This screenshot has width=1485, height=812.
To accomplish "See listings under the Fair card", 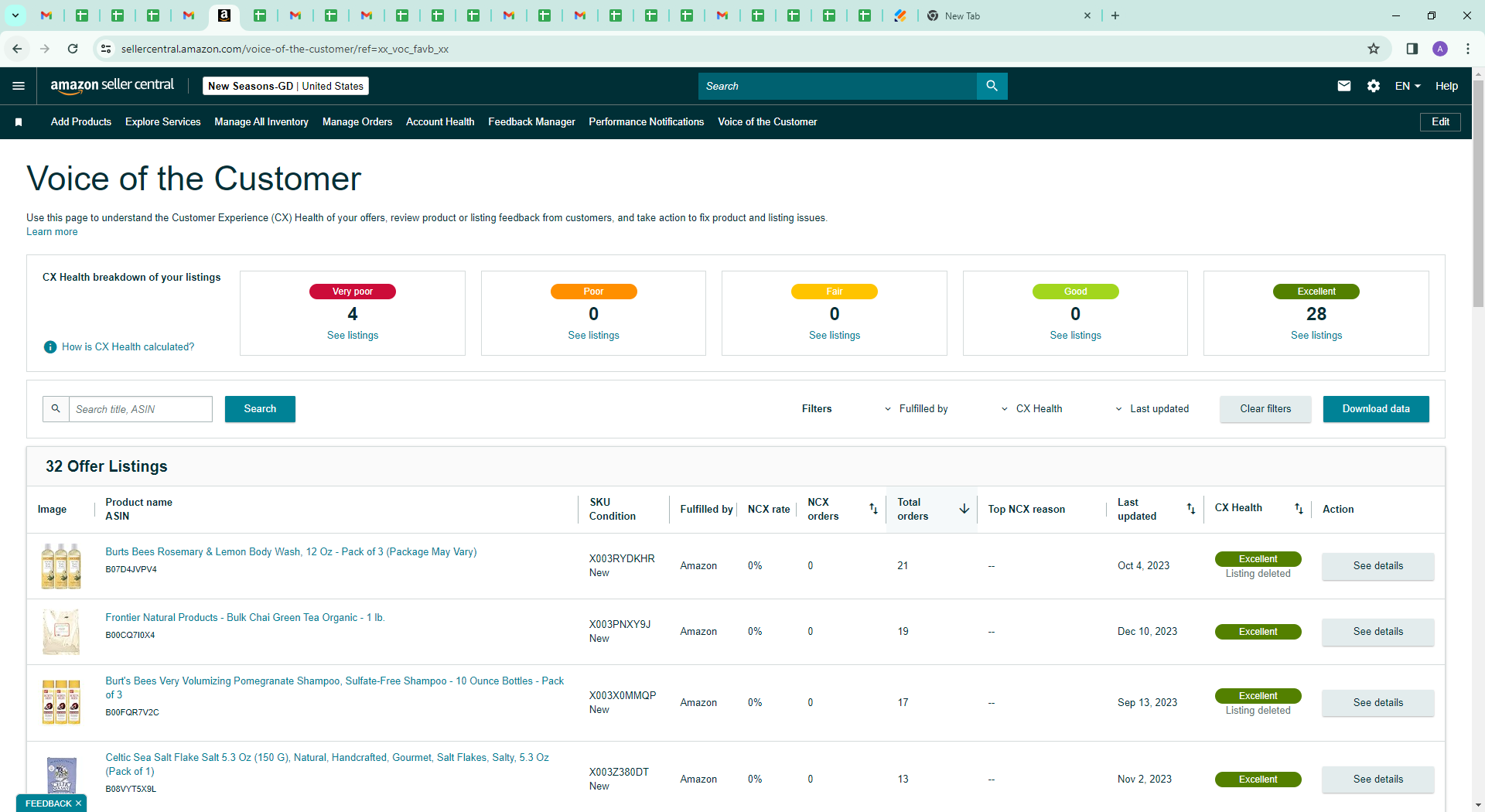I will (x=835, y=336).
